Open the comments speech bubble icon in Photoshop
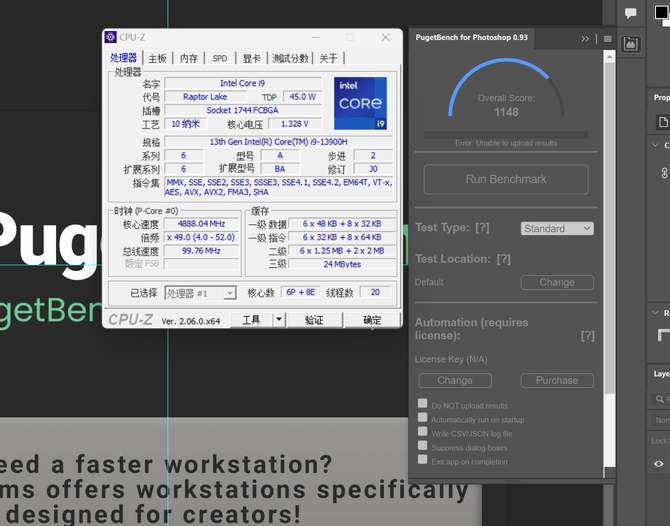The width and height of the screenshot is (670, 526). tap(631, 13)
